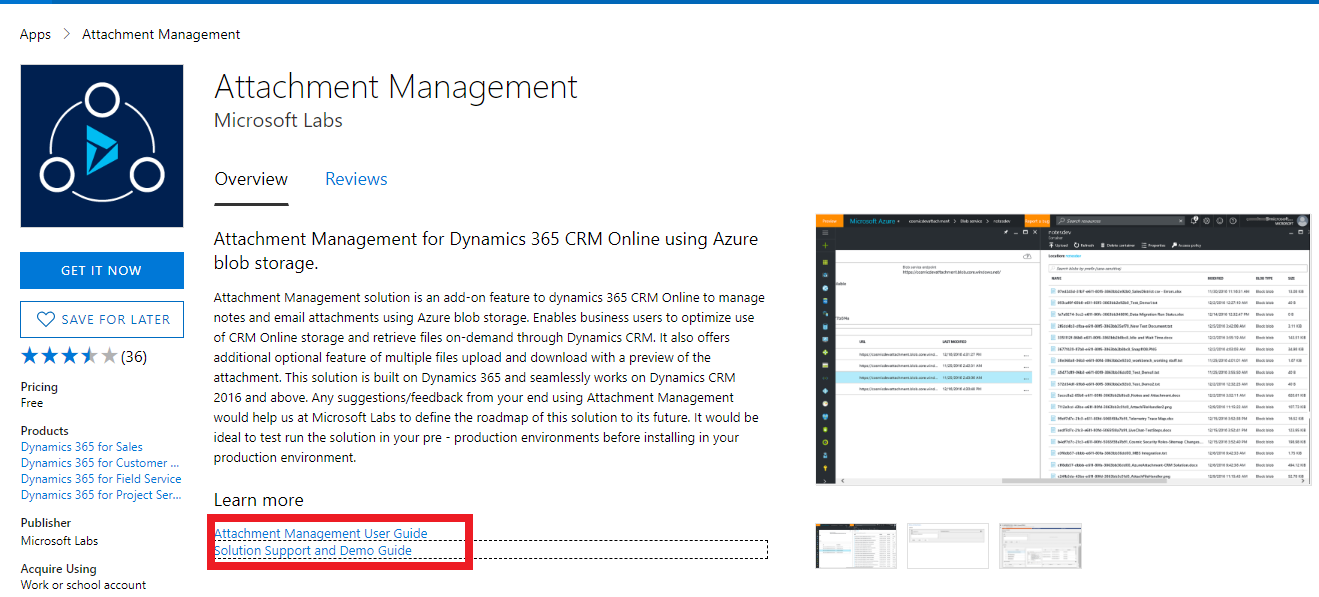
Task: Click the heart icon in Save For Later
Action: tap(45, 319)
